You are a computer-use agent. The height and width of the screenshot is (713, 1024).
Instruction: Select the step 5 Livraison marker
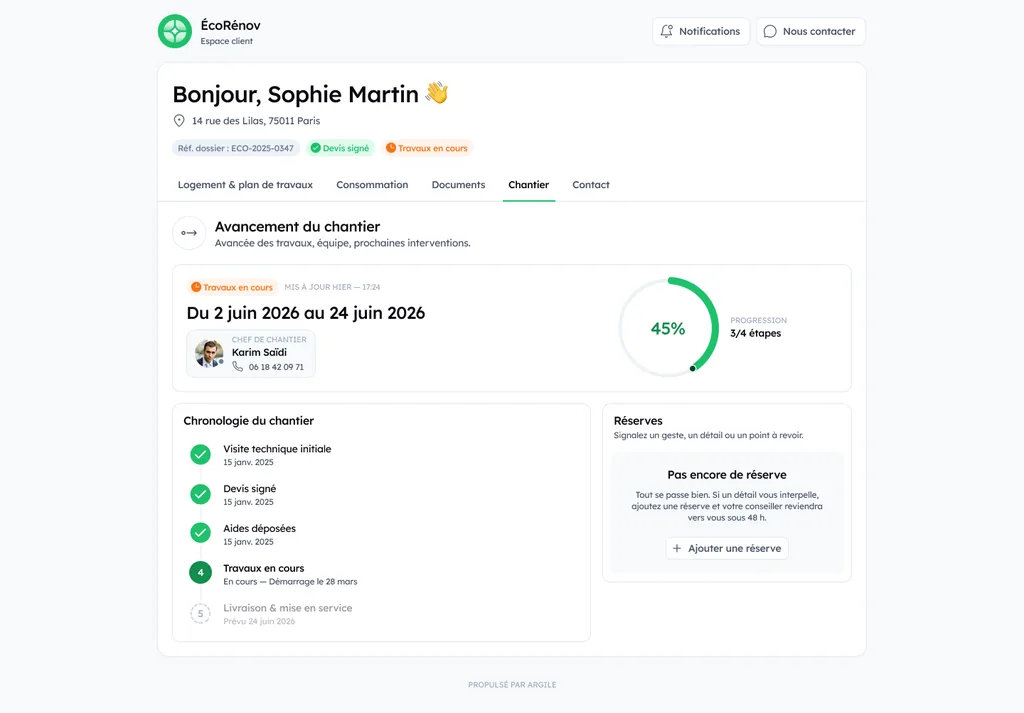click(200, 614)
